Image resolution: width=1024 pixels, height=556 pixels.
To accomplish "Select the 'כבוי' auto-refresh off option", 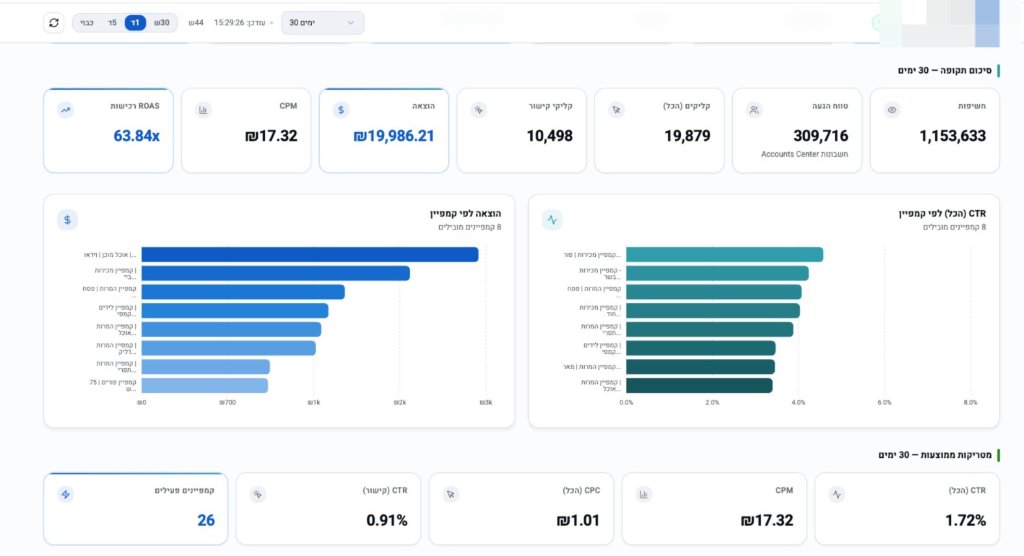I will 87,23.
